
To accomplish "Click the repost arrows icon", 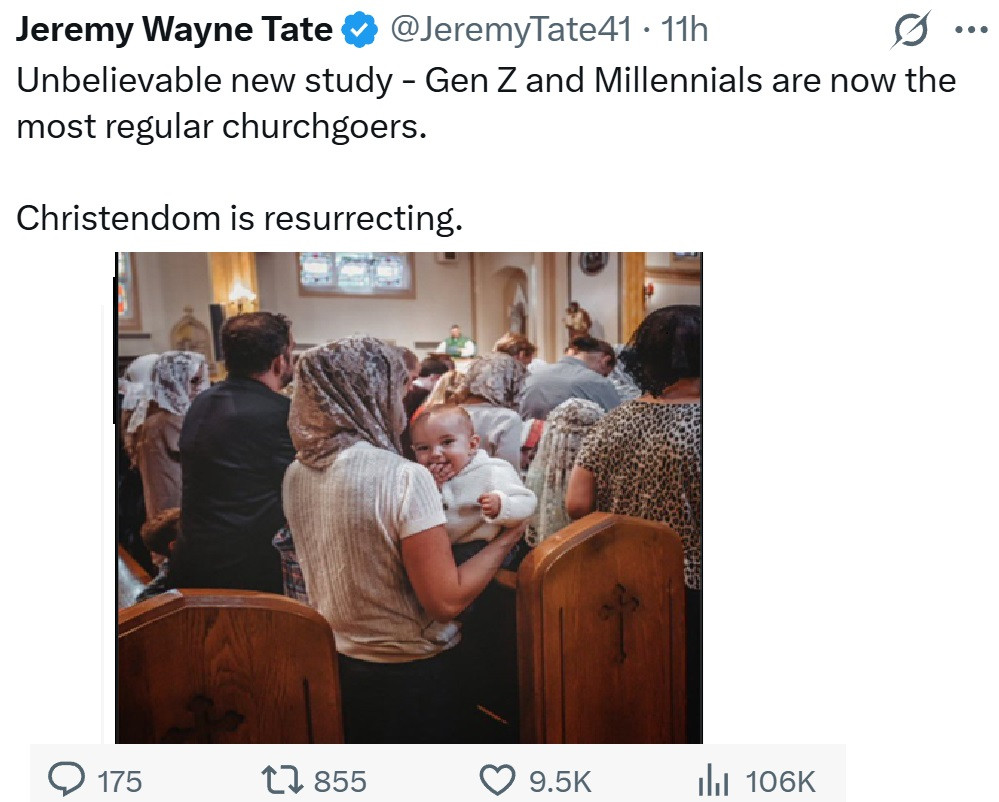I will pyautogui.click(x=281, y=780).
